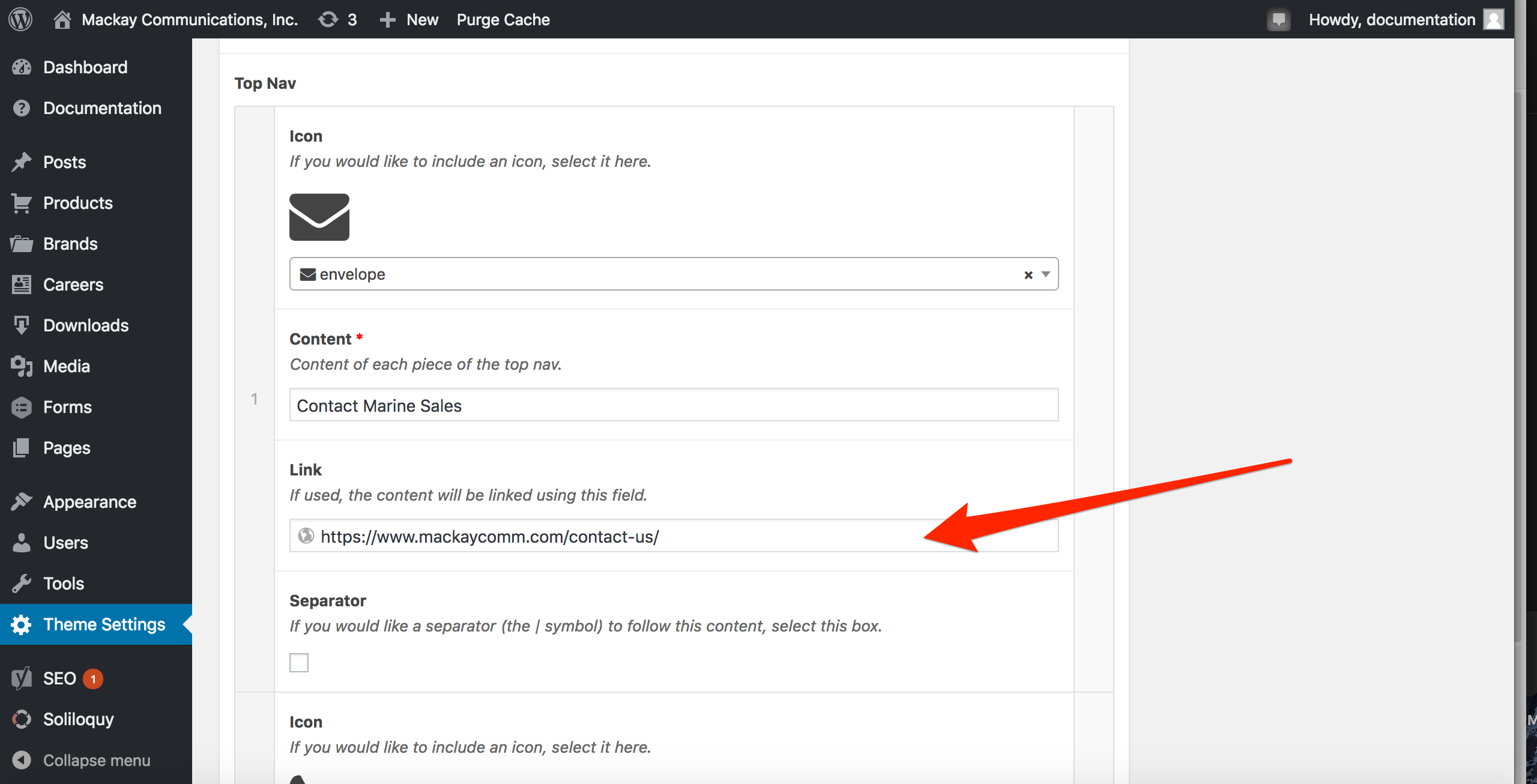The height and width of the screenshot is (784, 1537).
Task: Click the Media camera icon
Action: click(x=22, y=366)
